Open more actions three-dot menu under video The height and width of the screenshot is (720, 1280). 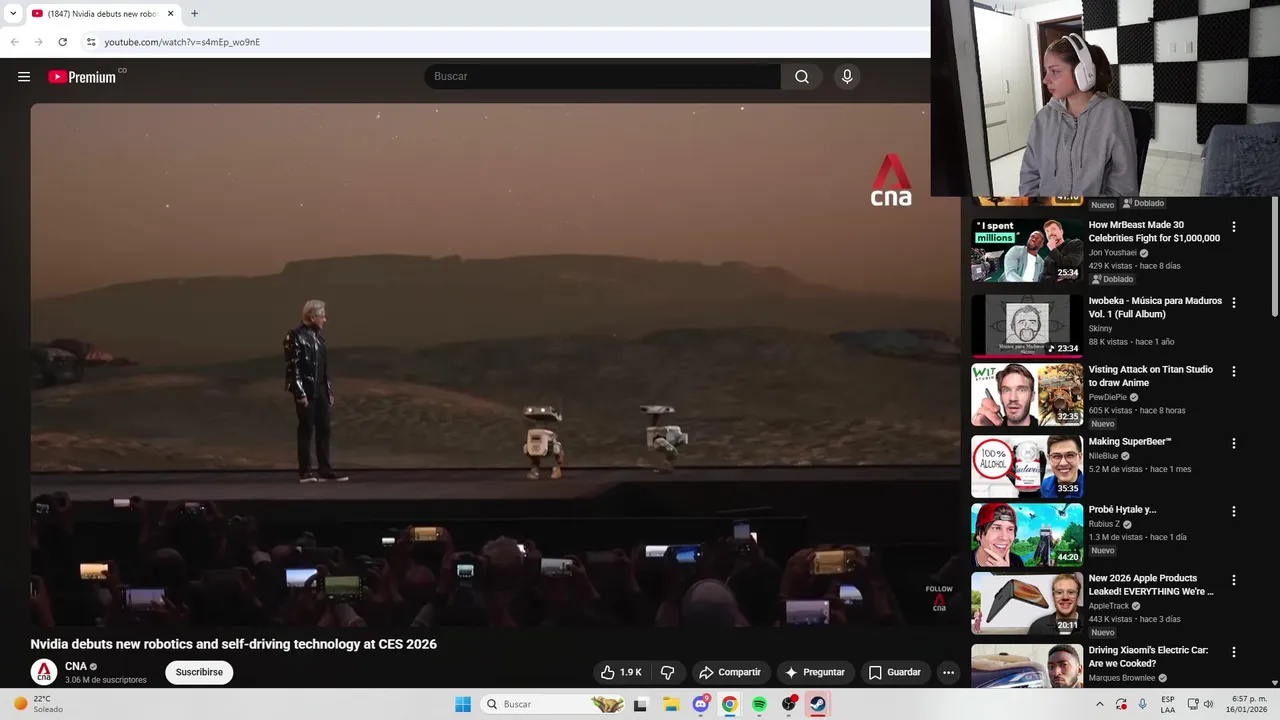click(948, 672)
